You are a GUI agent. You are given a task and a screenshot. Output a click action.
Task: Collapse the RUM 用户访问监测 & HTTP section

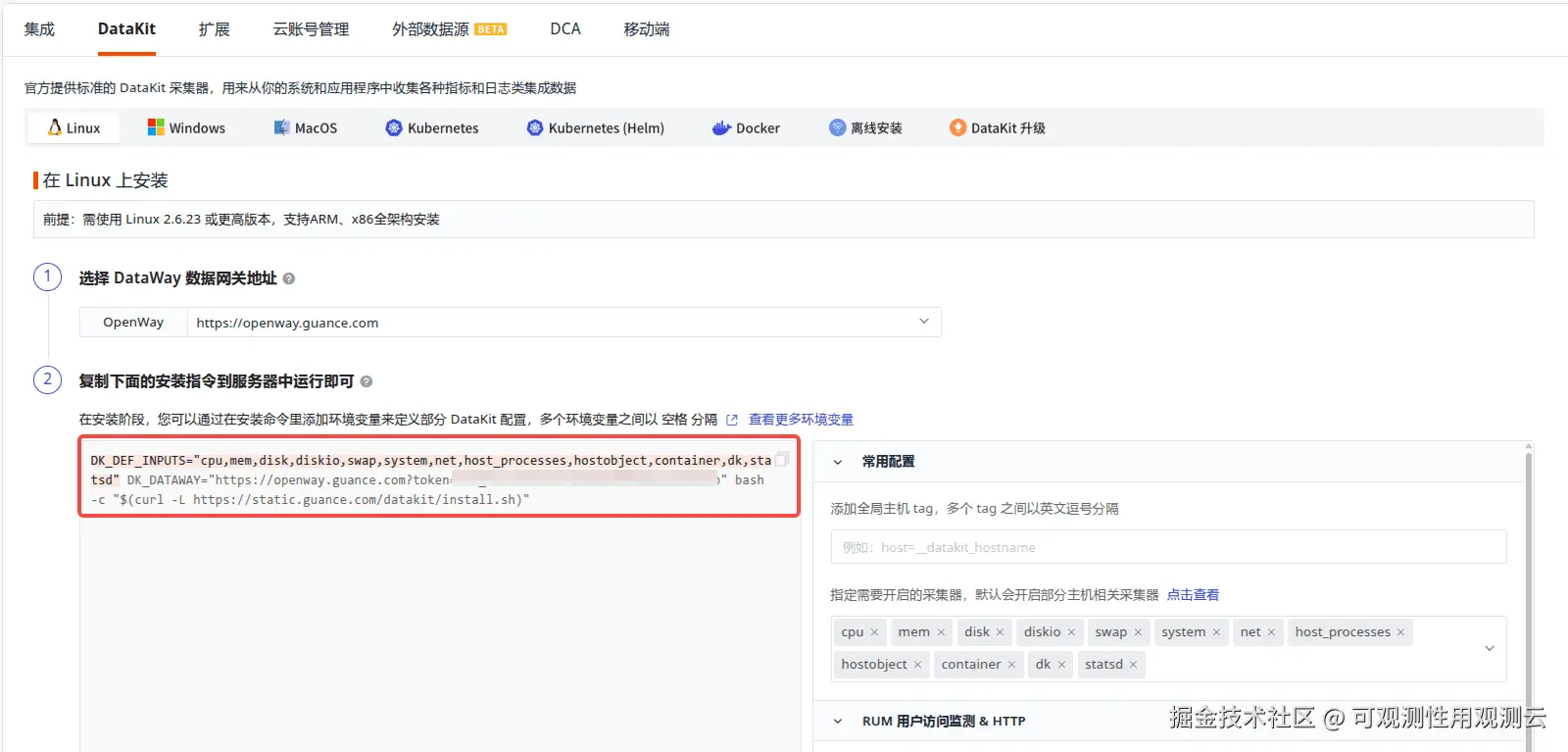click(838, 721)
